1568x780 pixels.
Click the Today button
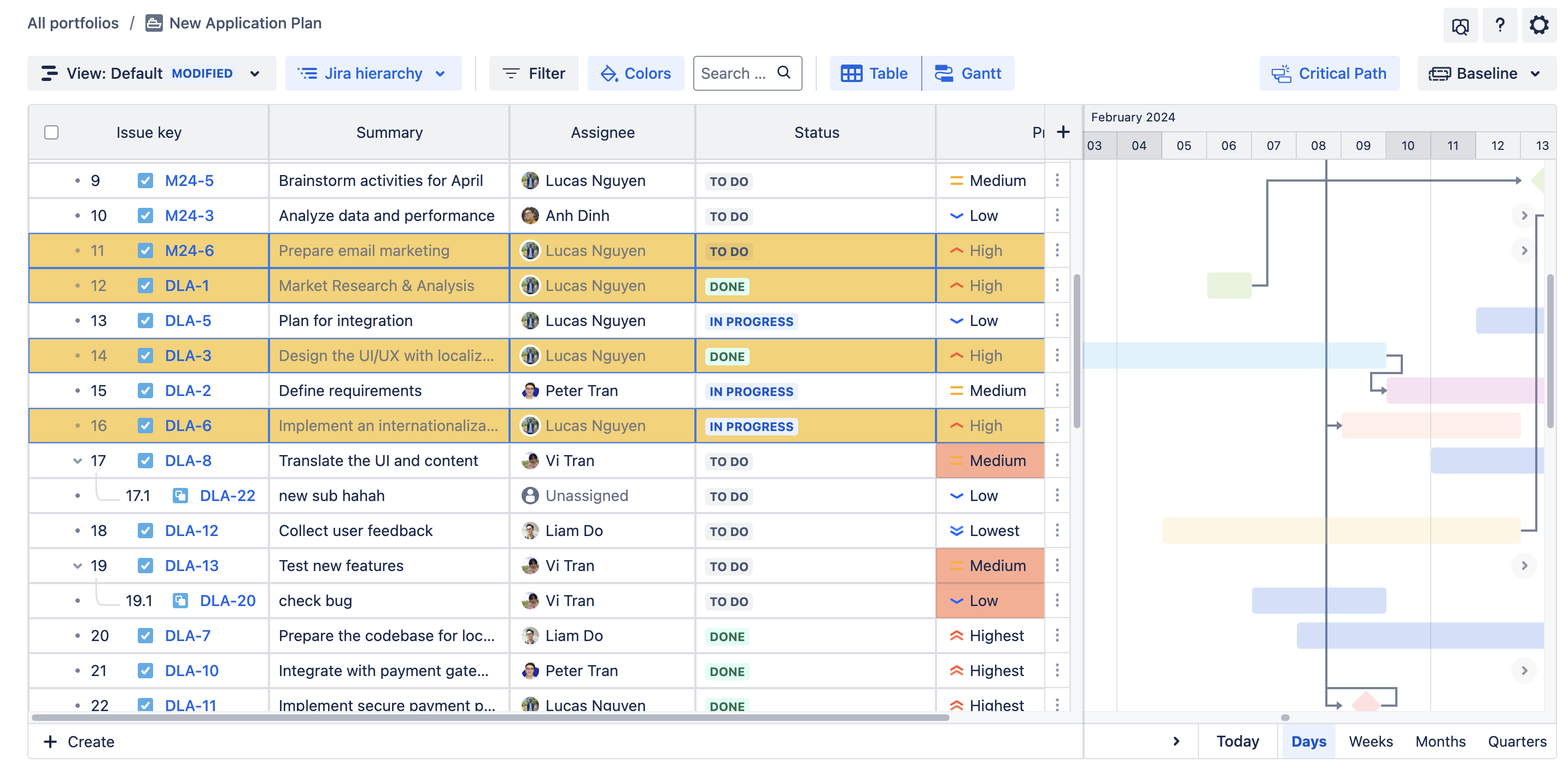coord(1237,741)
